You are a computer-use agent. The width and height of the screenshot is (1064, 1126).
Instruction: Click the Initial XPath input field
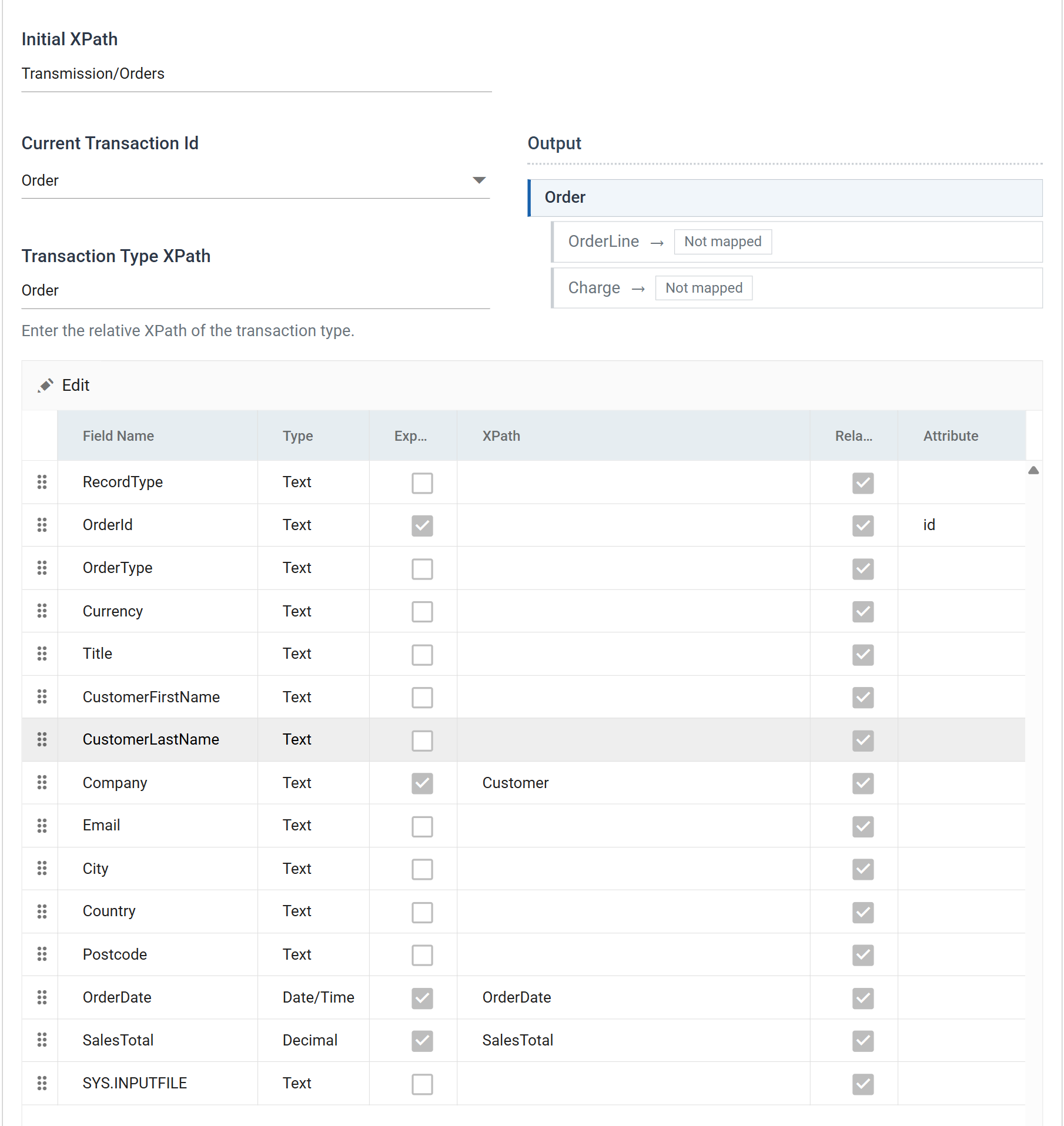point(256,74)
